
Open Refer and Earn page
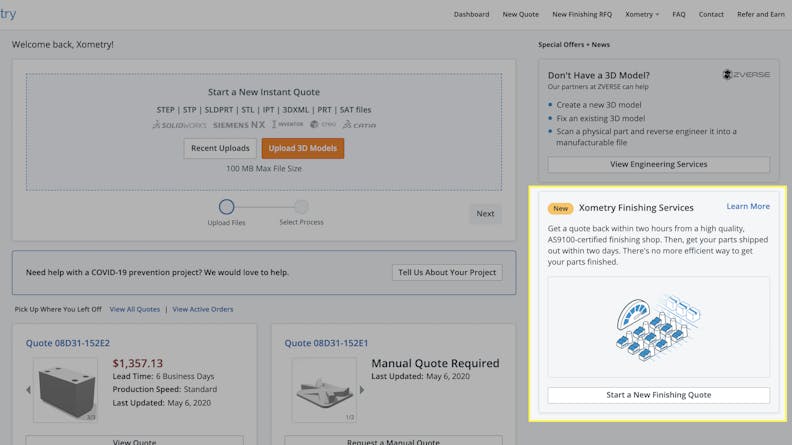pyautogui.click(x=760, y=14)
